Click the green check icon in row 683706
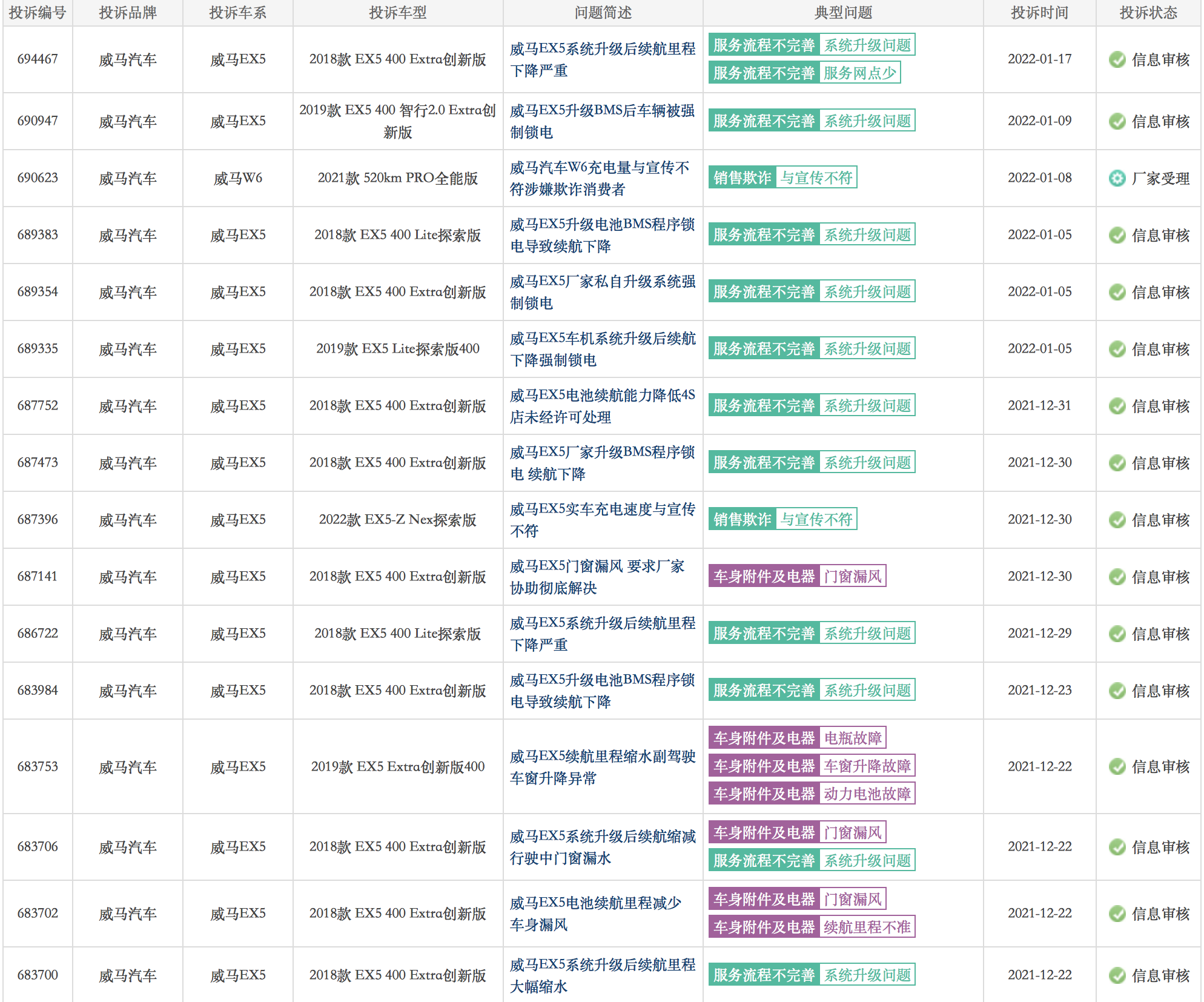The height and width of the screenshot is (1002, 1204). [x=1117, y=847]
